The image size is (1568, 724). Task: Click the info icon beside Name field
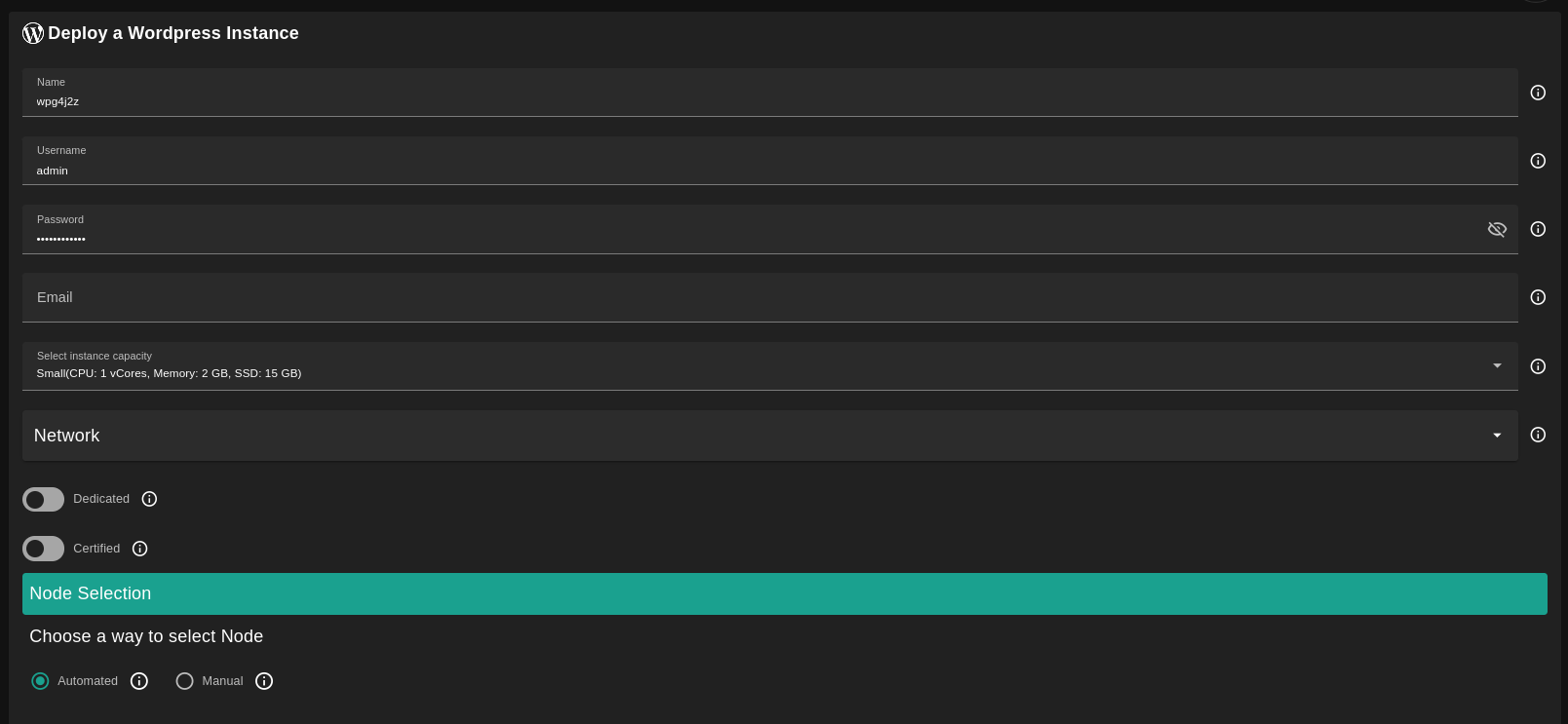coord(1538,93)
